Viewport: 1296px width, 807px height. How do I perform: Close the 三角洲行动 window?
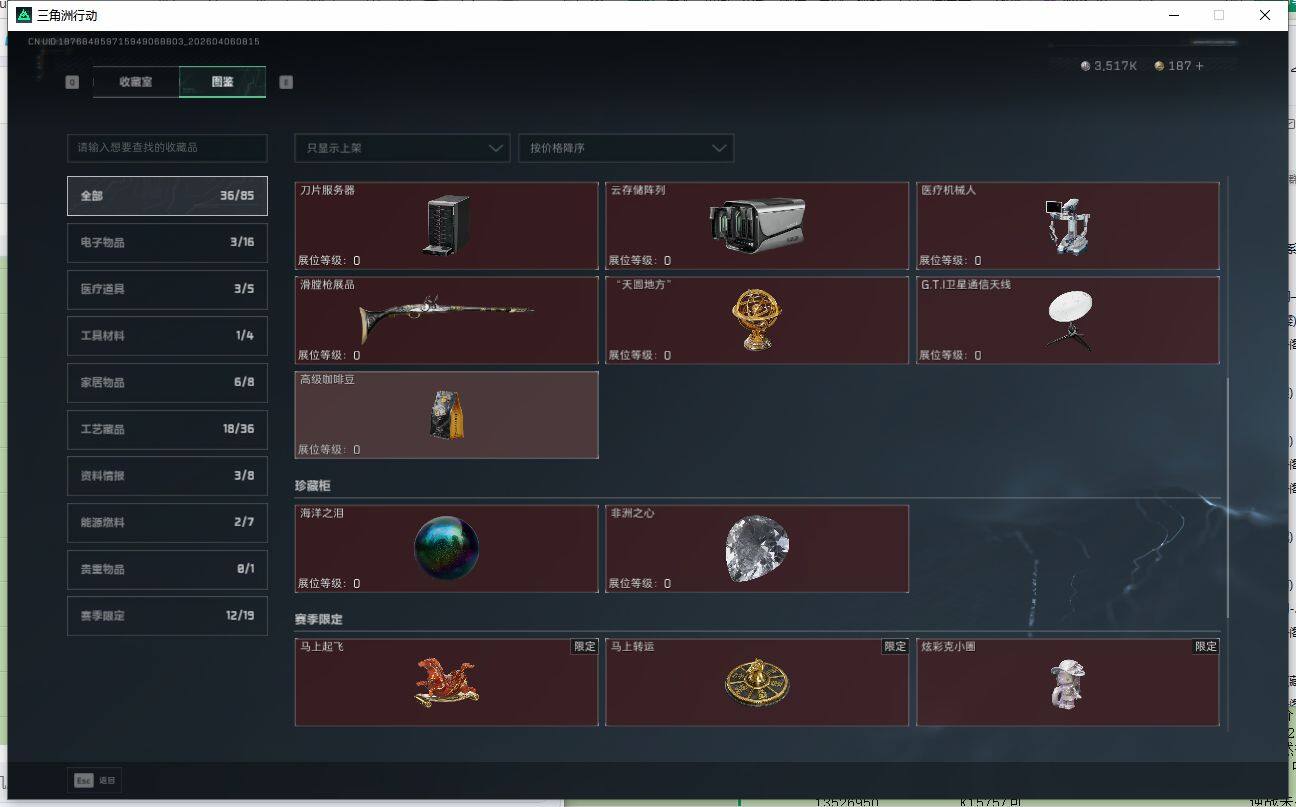pyautogui.click(x=1265, y=15)
